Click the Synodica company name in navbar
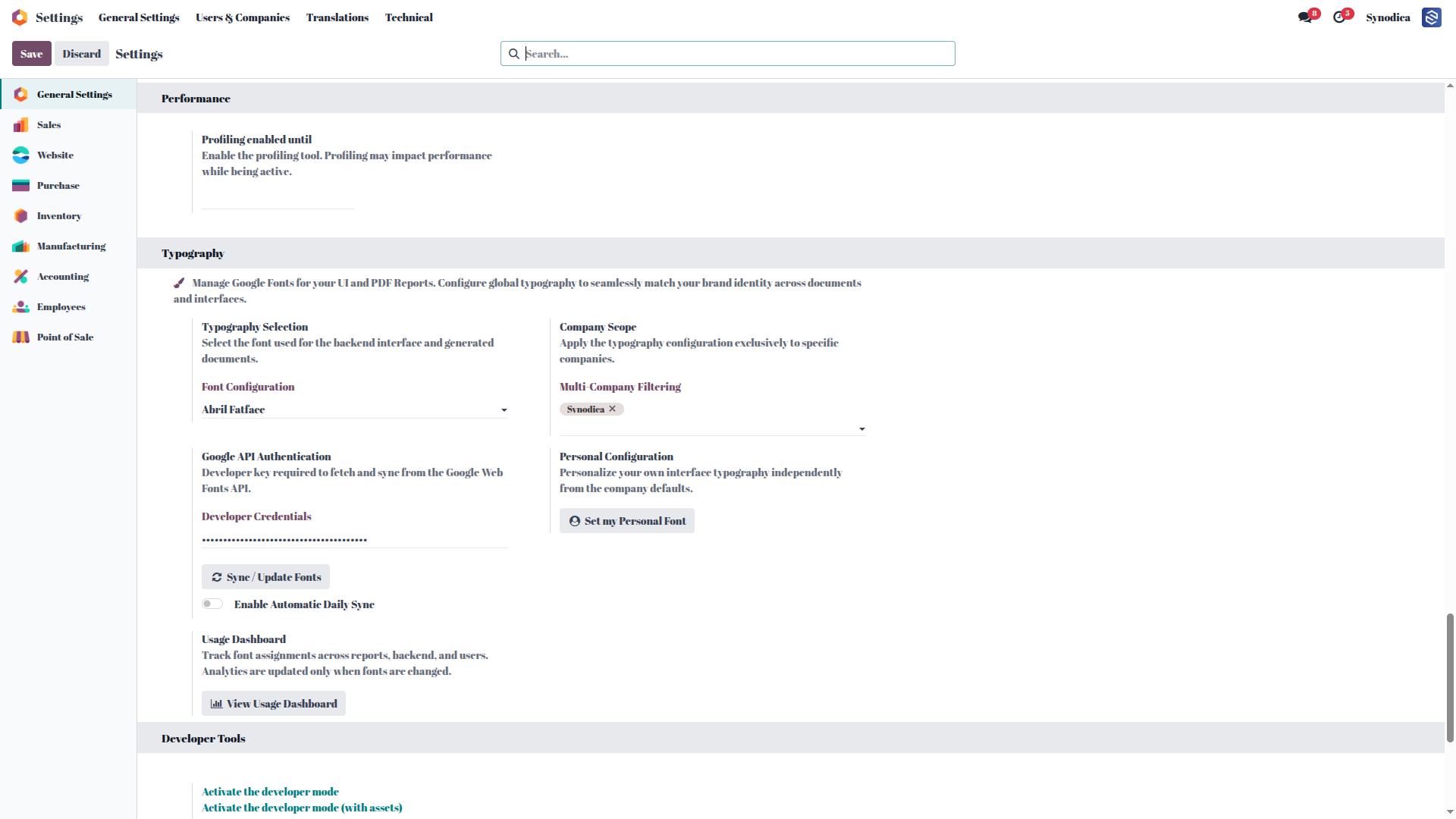The height and width of the screenshot is (819, 1456). click(x=1388, y=17)
